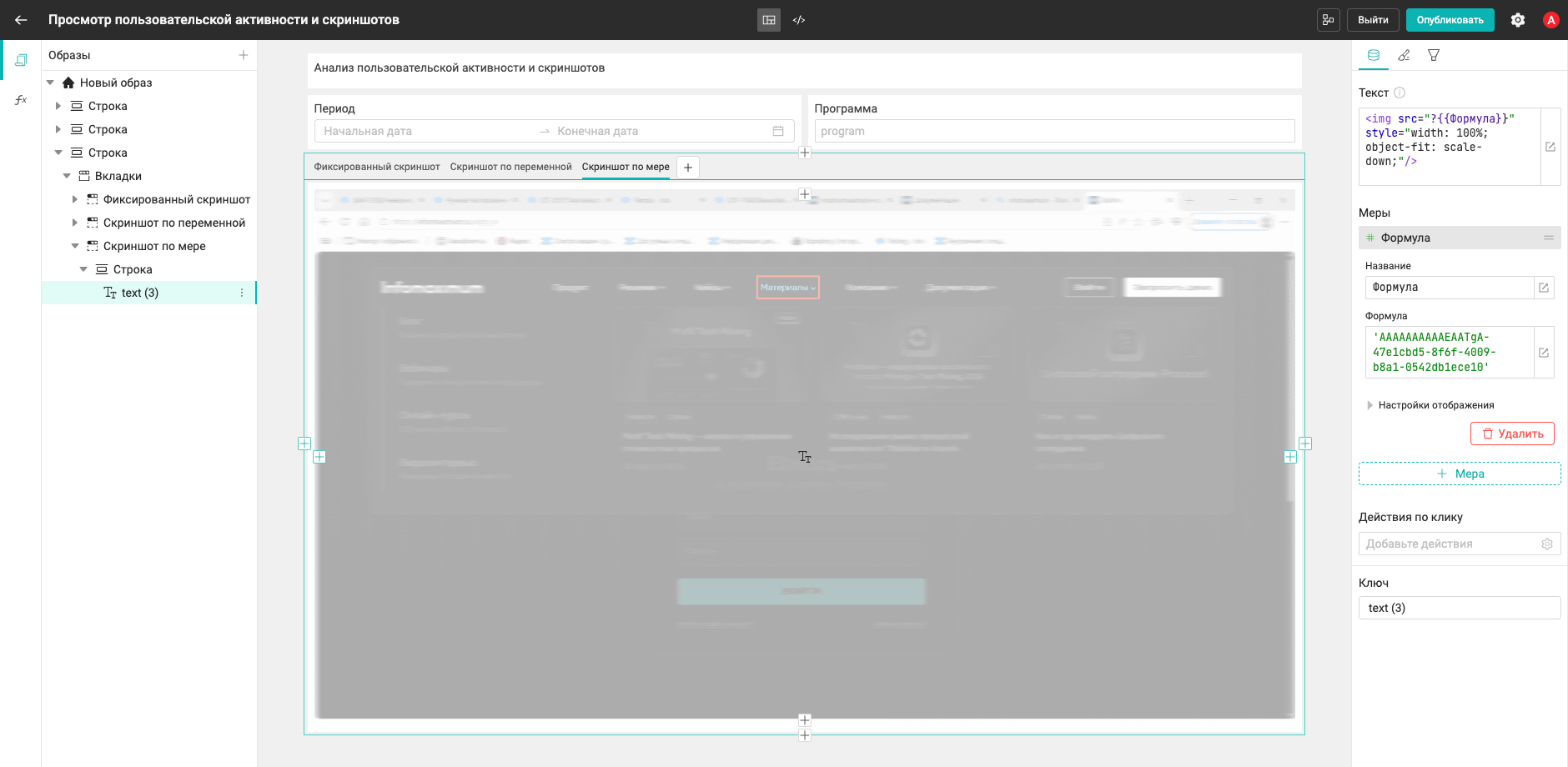Switch to Скриншот по переменной tab

point(511,167)
